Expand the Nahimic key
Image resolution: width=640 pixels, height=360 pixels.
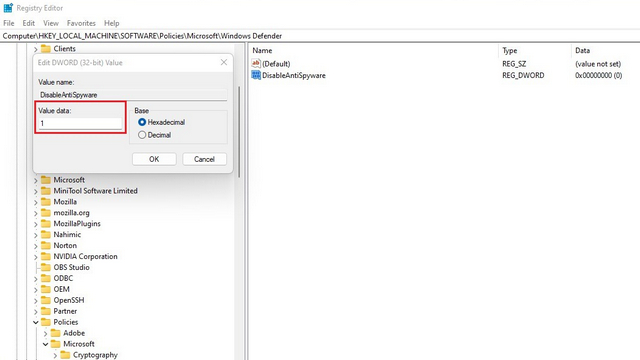pos(36,235)
